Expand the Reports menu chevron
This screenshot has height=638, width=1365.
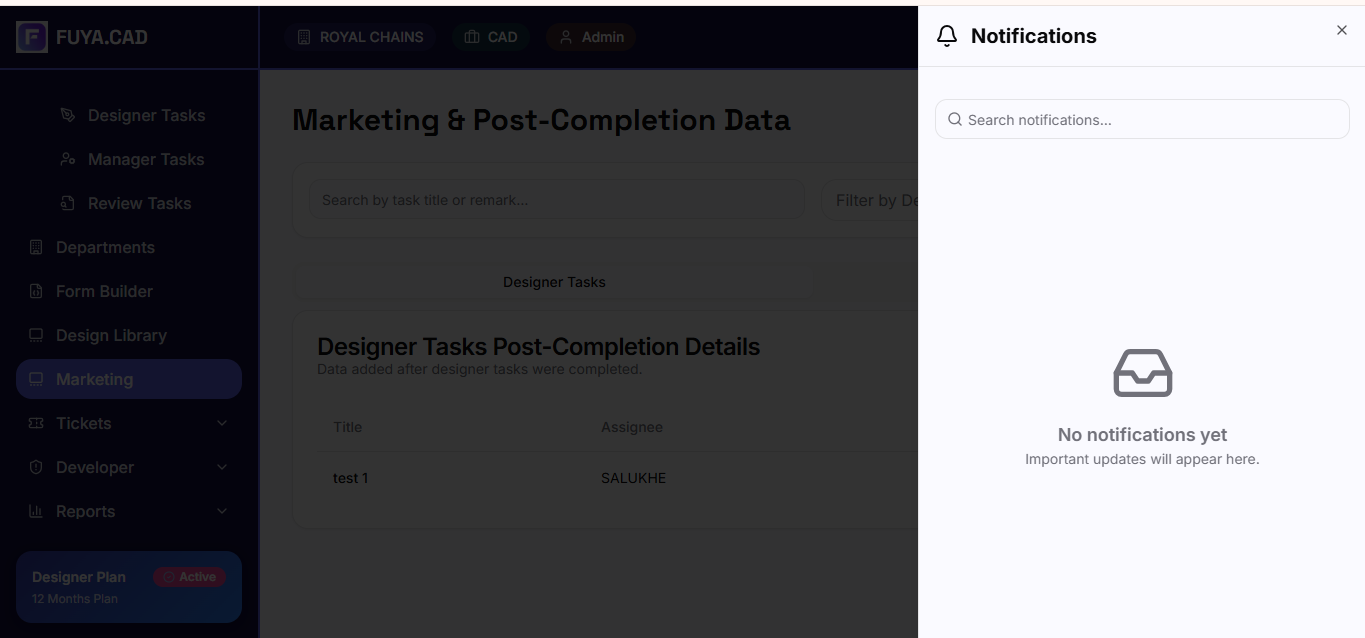click(222, 511)
